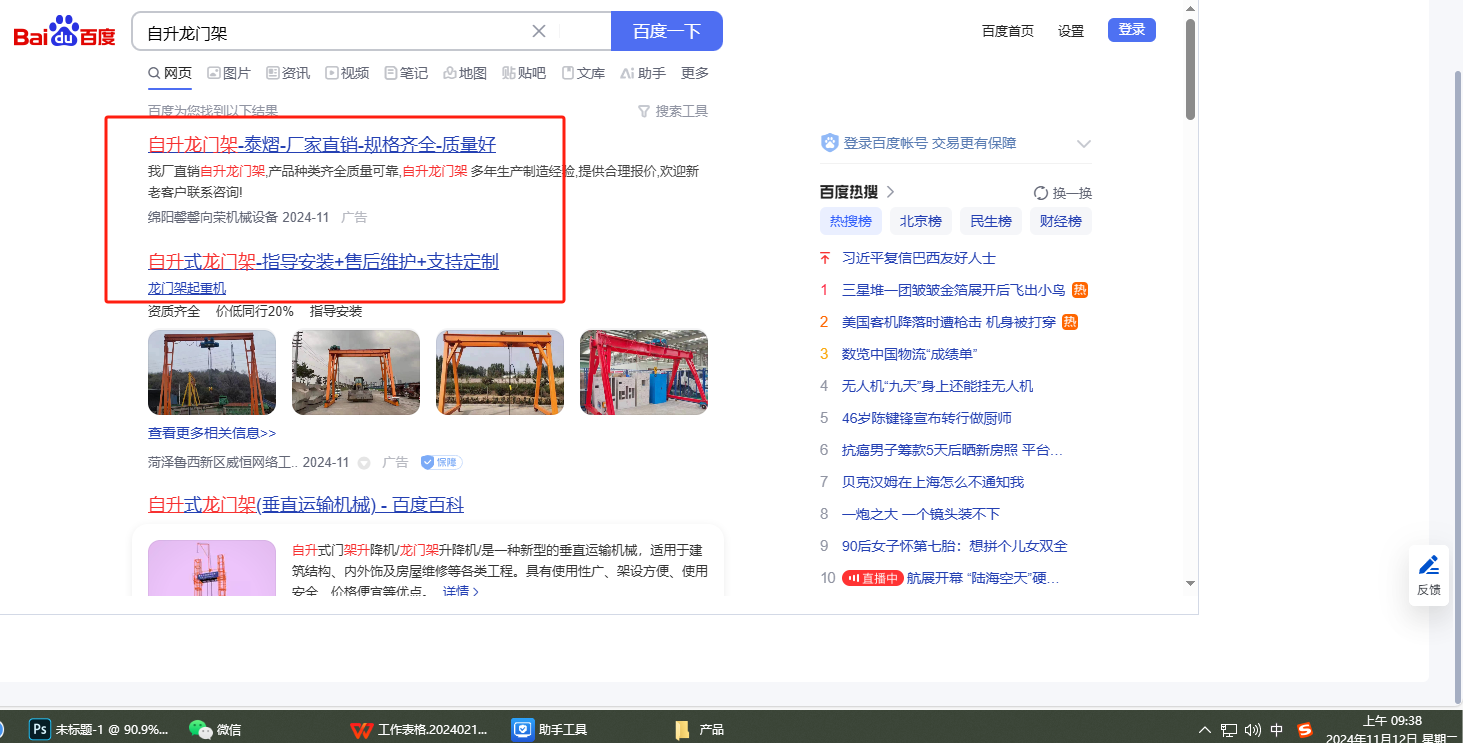Screen dimensions: 1463x743
Task: Expand the chevron next to 交易更有保障
Action: coord(1084,144)
